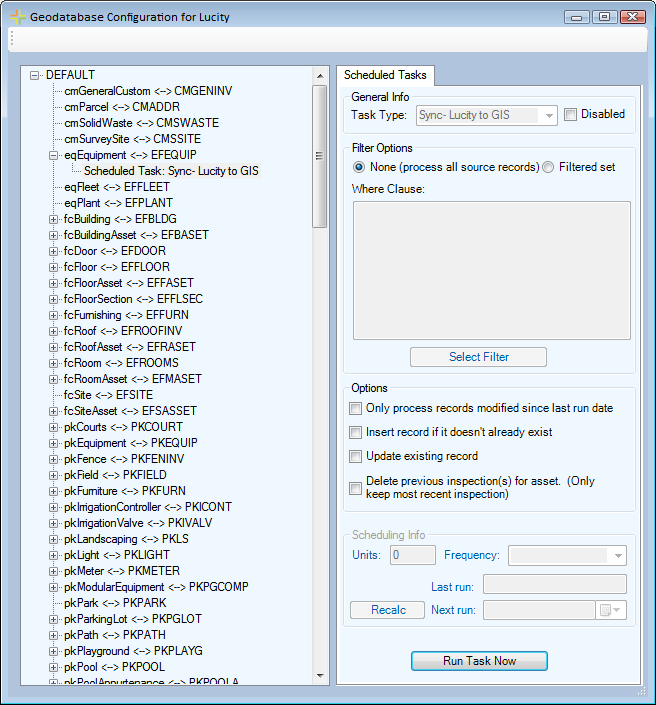The height and width of the screenshot is (705, 656).
Task: Toggle Update existing record checkbox
Action: [355, 456]
